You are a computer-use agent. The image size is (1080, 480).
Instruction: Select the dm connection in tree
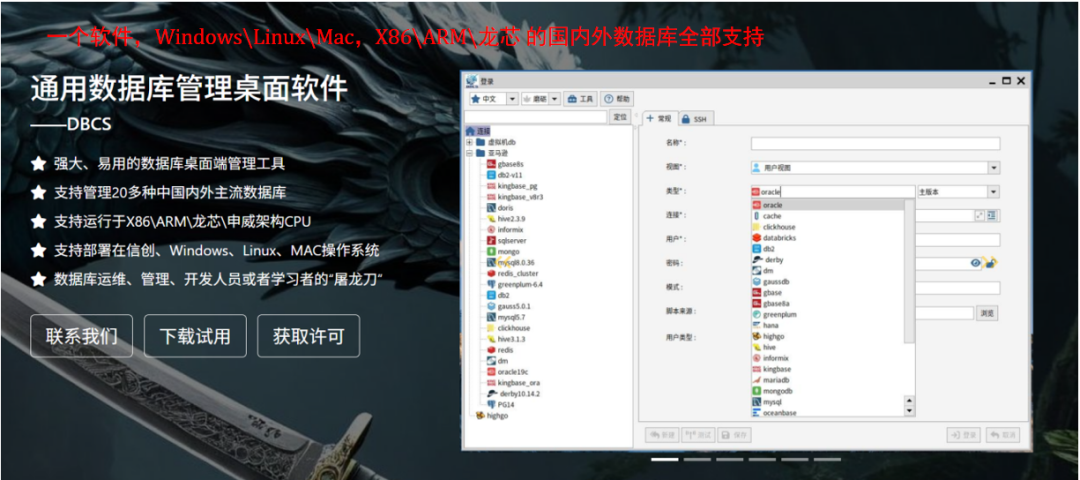(x=497, y=361)
